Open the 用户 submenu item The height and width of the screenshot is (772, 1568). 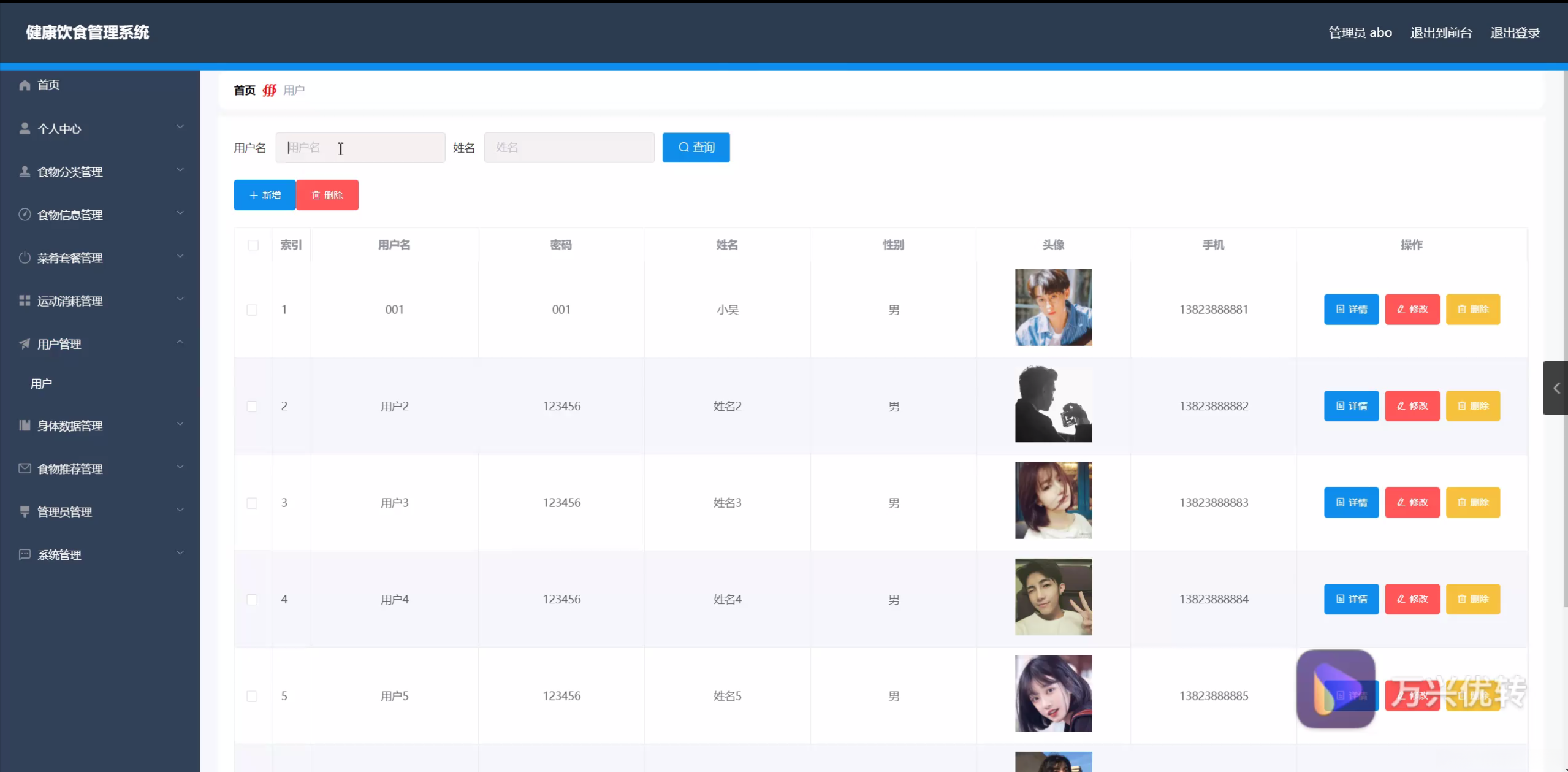42,384
